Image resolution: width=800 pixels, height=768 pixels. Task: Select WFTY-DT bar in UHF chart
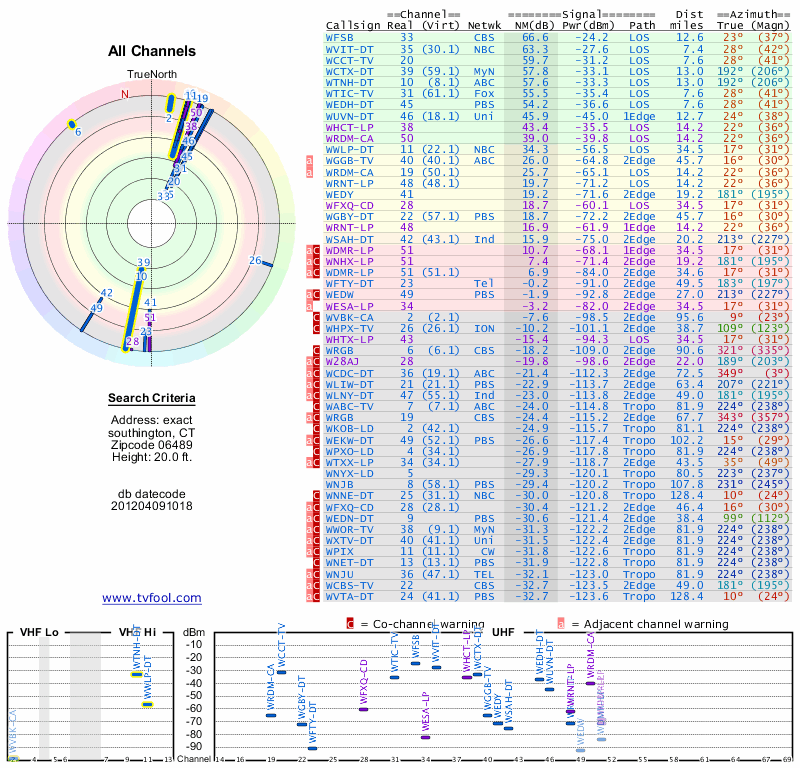pos(312,749)
